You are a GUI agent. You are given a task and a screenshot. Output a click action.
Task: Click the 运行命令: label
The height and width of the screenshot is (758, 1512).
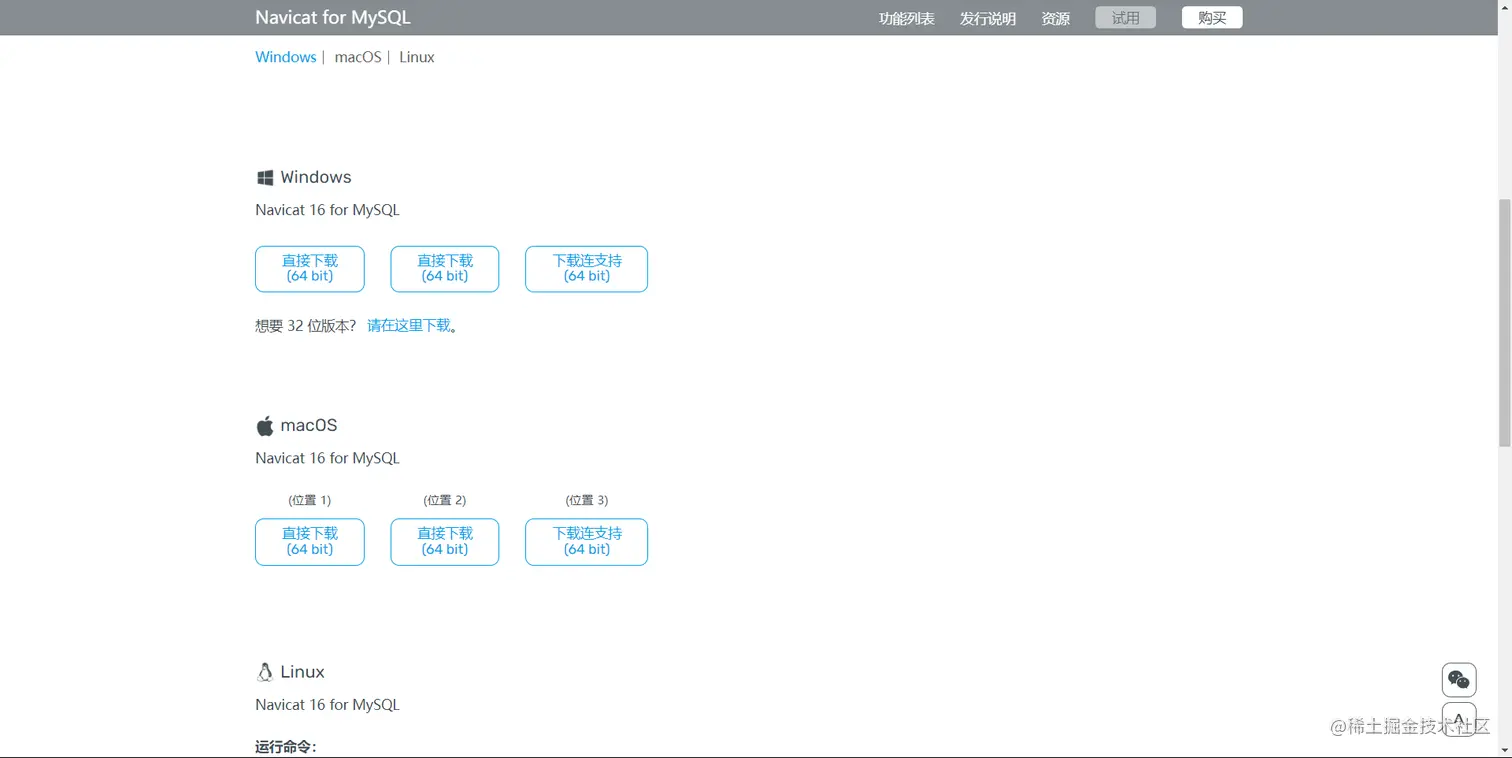click(x=286, y=747)
